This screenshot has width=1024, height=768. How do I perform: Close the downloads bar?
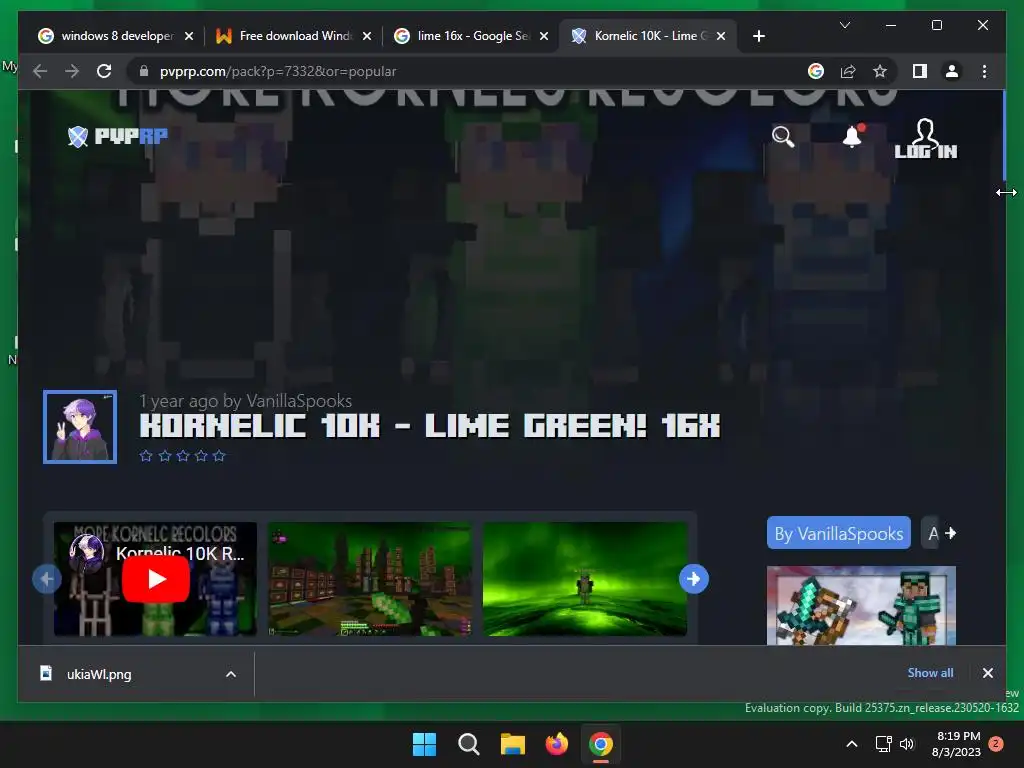click(x=987, y=673)
